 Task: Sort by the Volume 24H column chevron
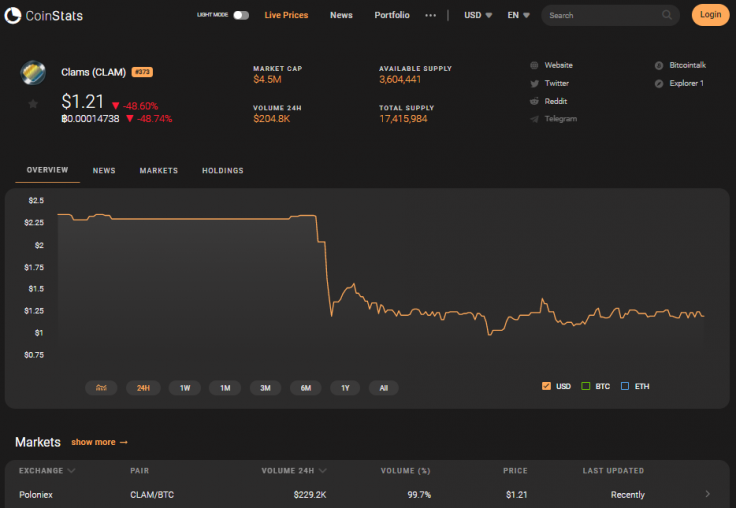[322, 470]
